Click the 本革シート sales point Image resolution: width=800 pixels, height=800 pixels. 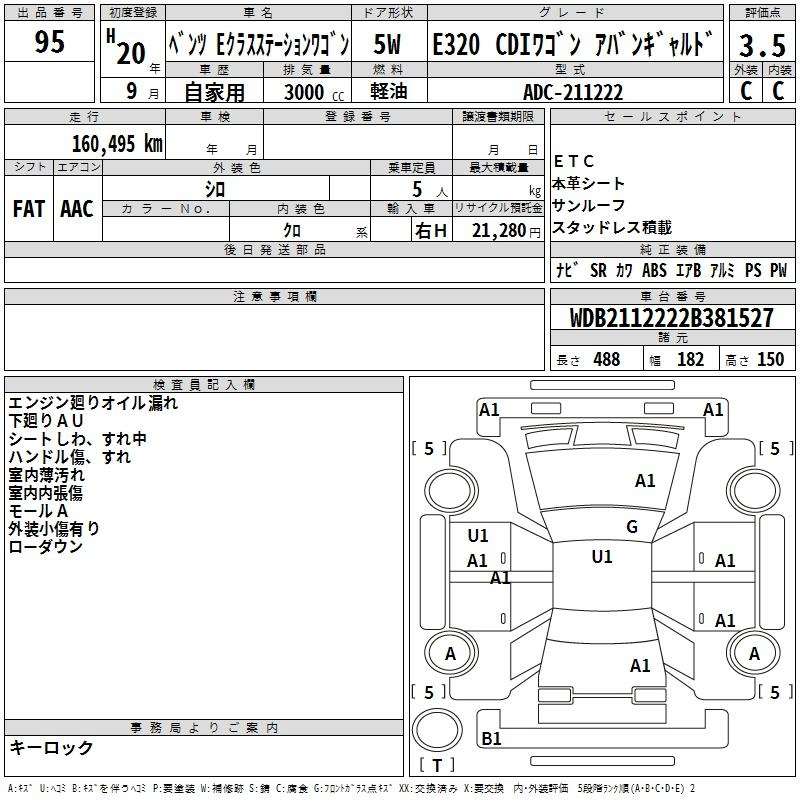pos(588,183)
